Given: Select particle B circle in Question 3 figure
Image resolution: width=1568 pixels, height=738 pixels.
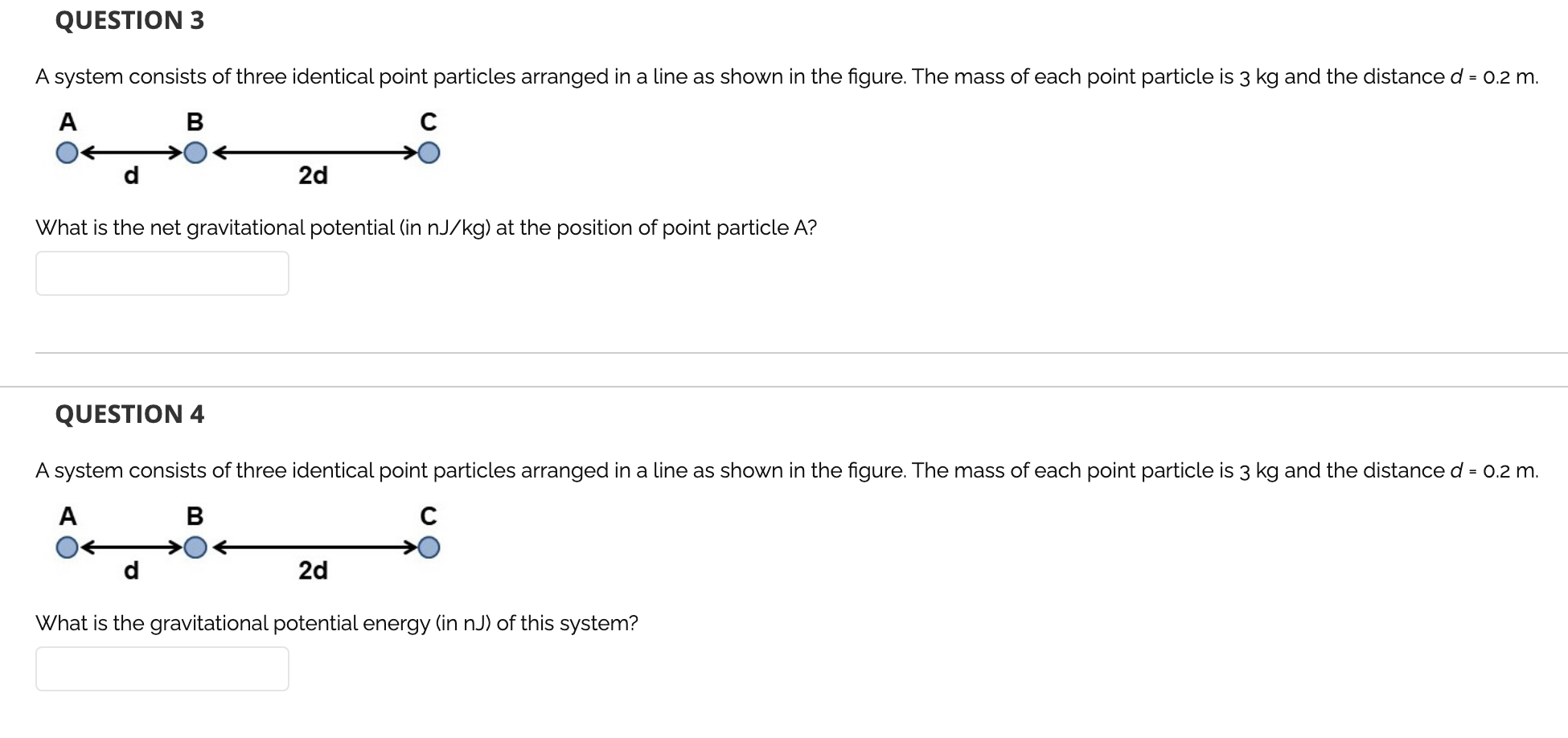Looking at the screenshot, I should coord(195,151).
